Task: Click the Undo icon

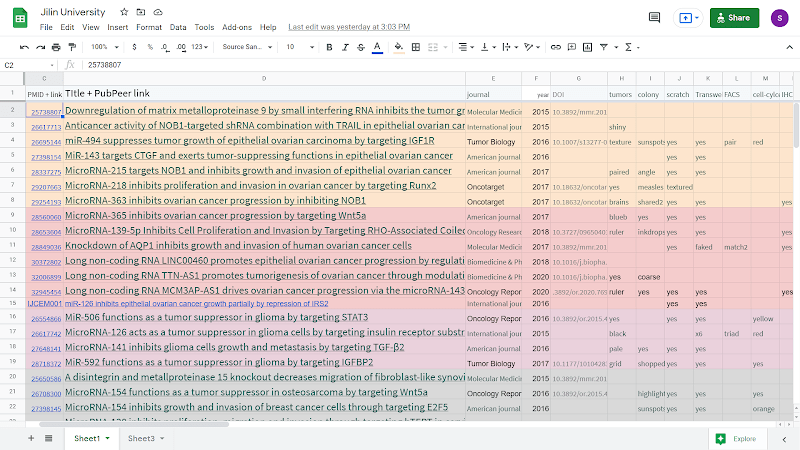Action: pyautogui.click(x=24, y=46)
